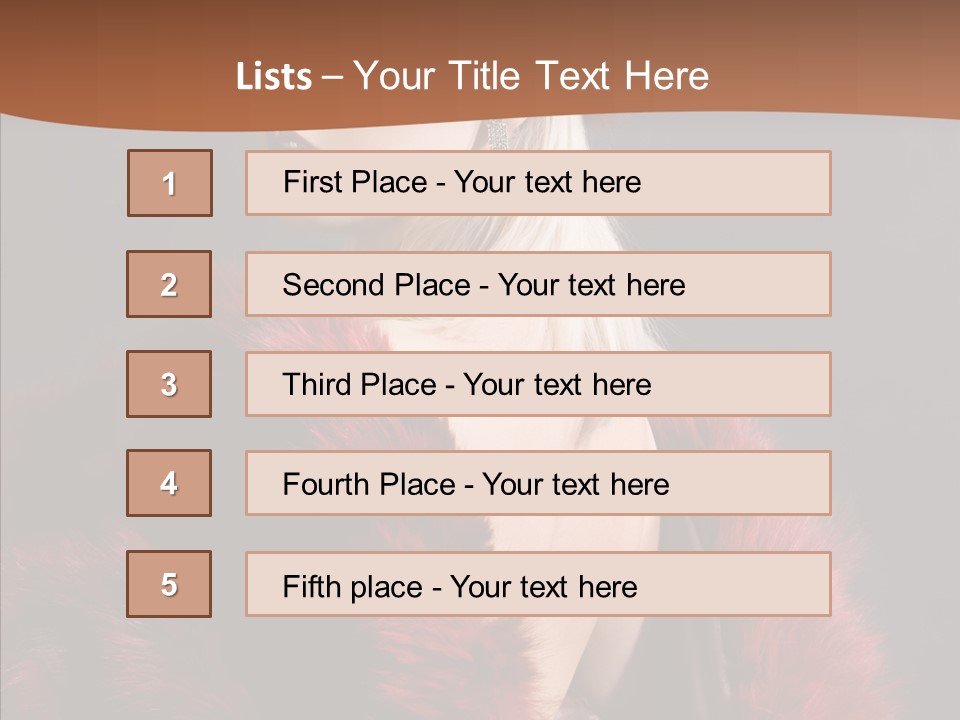Click the bold word "Lists" in title
Viewport: 960px width, 720px height.
point(274,77)
